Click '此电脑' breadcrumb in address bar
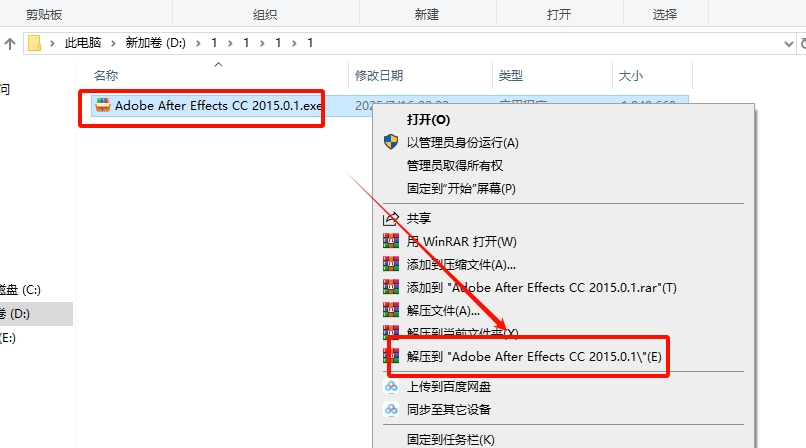 [83, 43]
